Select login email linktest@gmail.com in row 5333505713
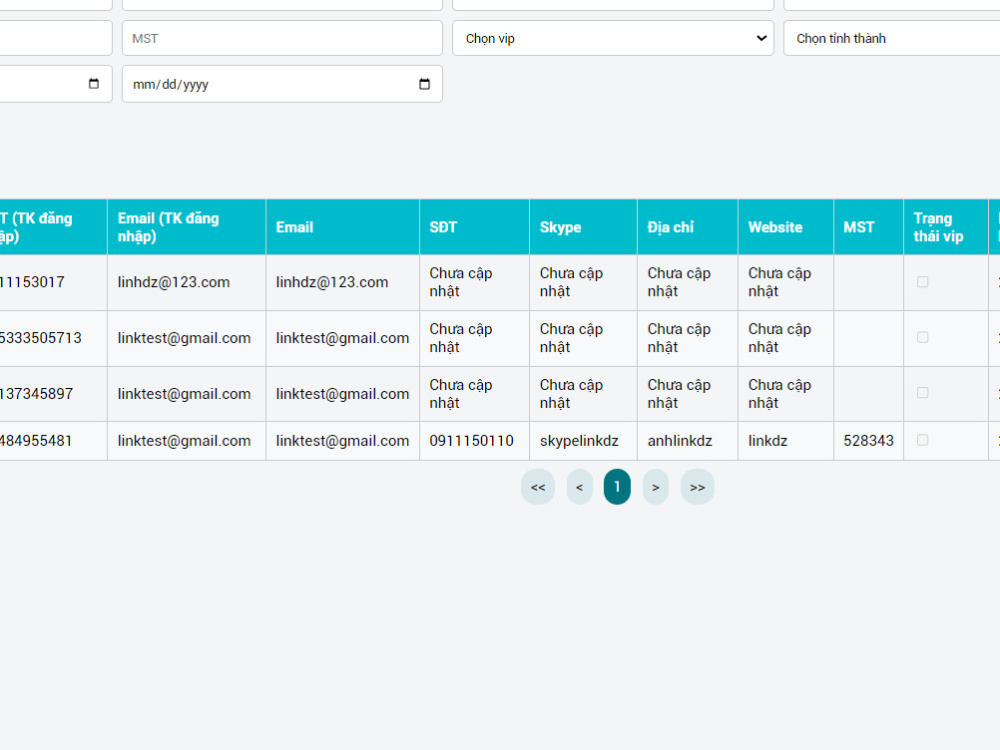 pyautogui.click(x=184, y=338)
